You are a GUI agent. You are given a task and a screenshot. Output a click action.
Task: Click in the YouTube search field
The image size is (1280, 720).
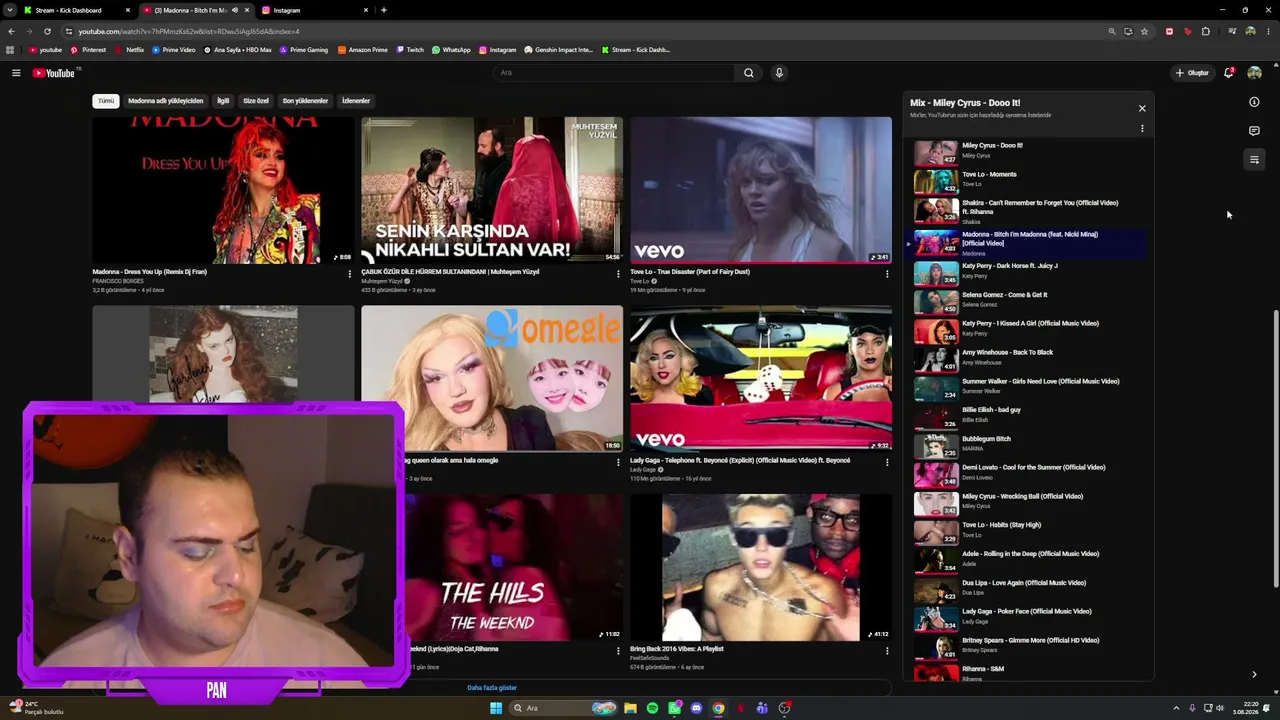tap(615, 73)
